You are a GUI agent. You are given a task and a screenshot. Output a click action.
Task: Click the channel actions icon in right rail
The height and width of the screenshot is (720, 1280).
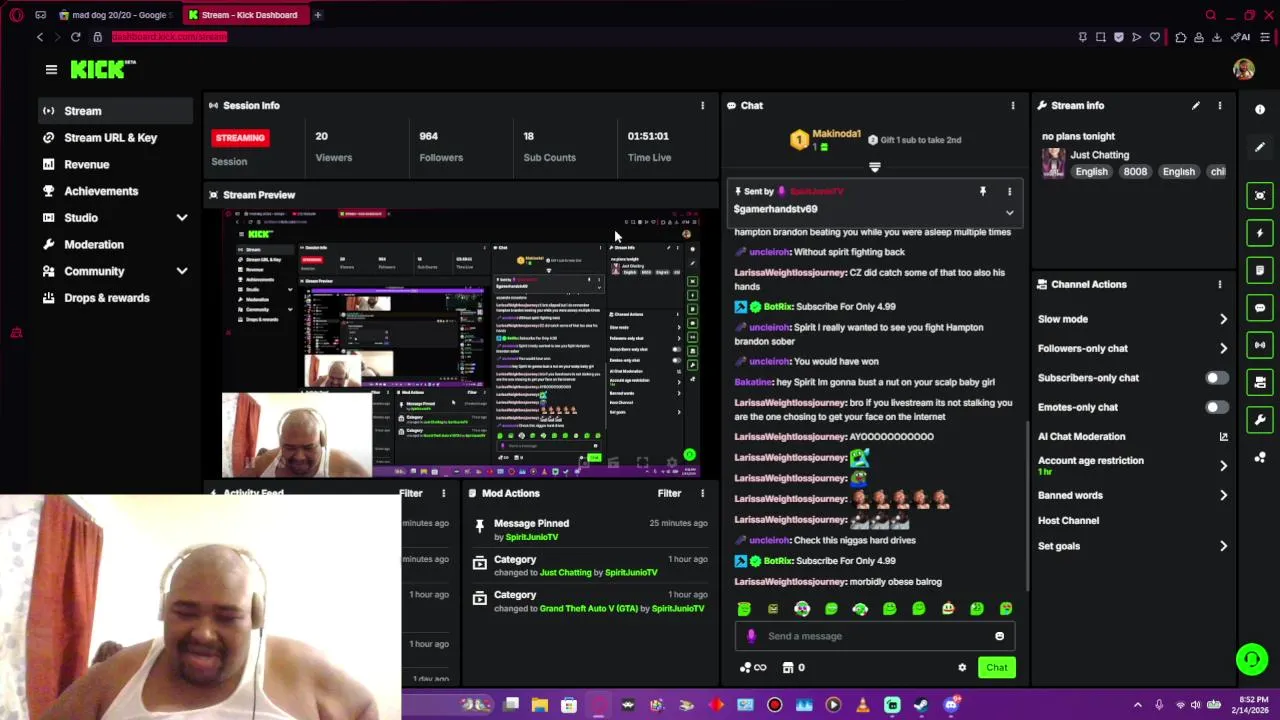(1260, 382)
